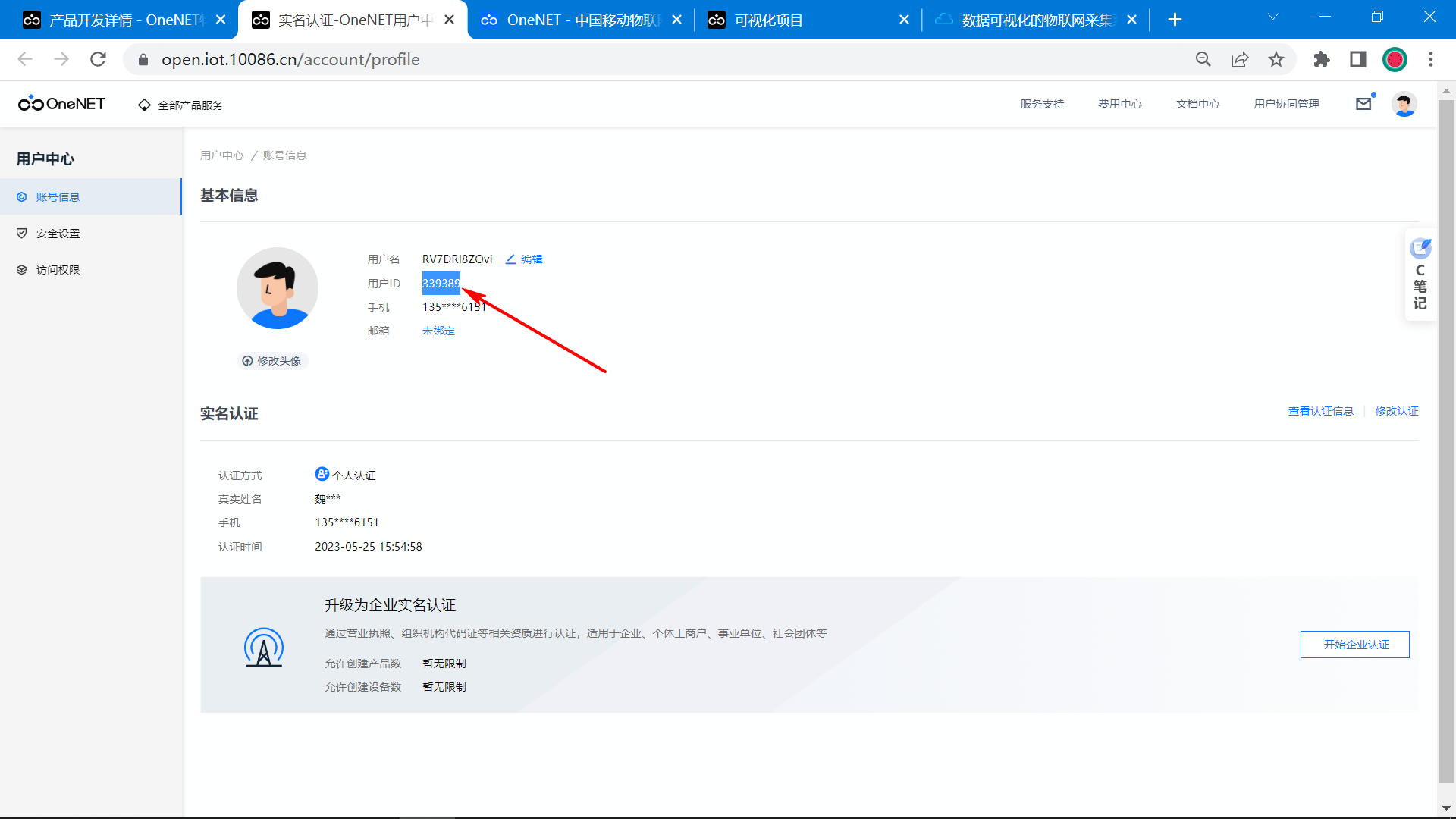The height and width of the screenshot is (819, 1456).
Task: Select 访问权限 in the sidebar
Action: point(58,270)
